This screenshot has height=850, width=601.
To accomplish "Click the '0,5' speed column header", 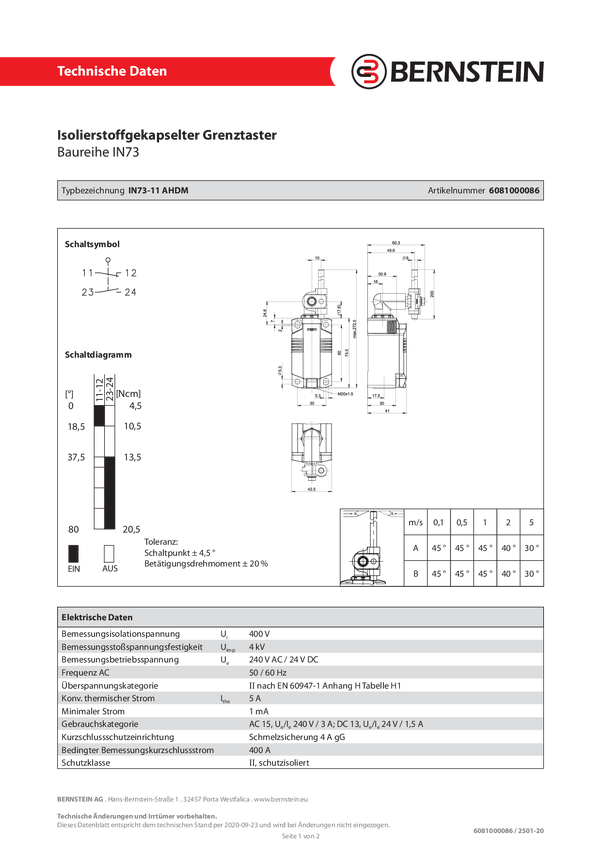I will click(x=462, y=523).
